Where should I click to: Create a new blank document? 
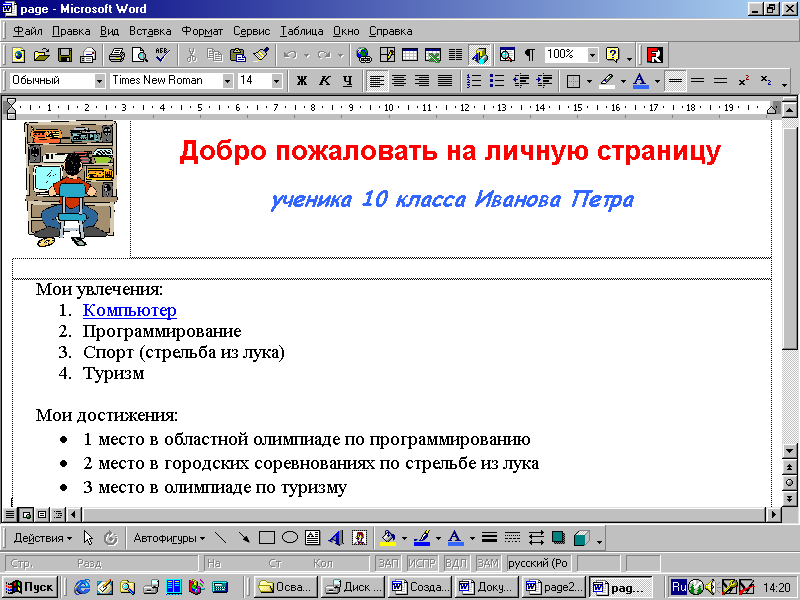point(19,55)
